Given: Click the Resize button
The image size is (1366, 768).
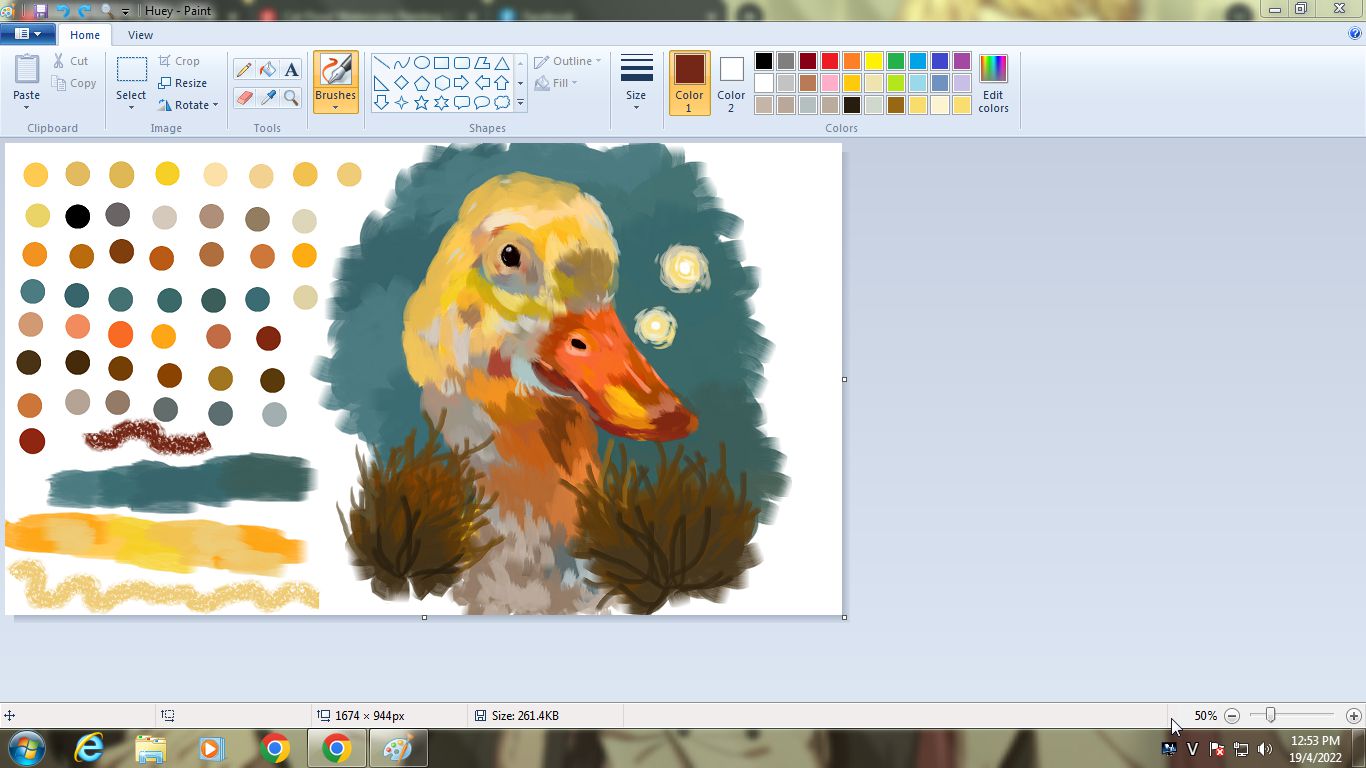Looking at the screenshot, I should pyautogui.click(x=183, y=83).
